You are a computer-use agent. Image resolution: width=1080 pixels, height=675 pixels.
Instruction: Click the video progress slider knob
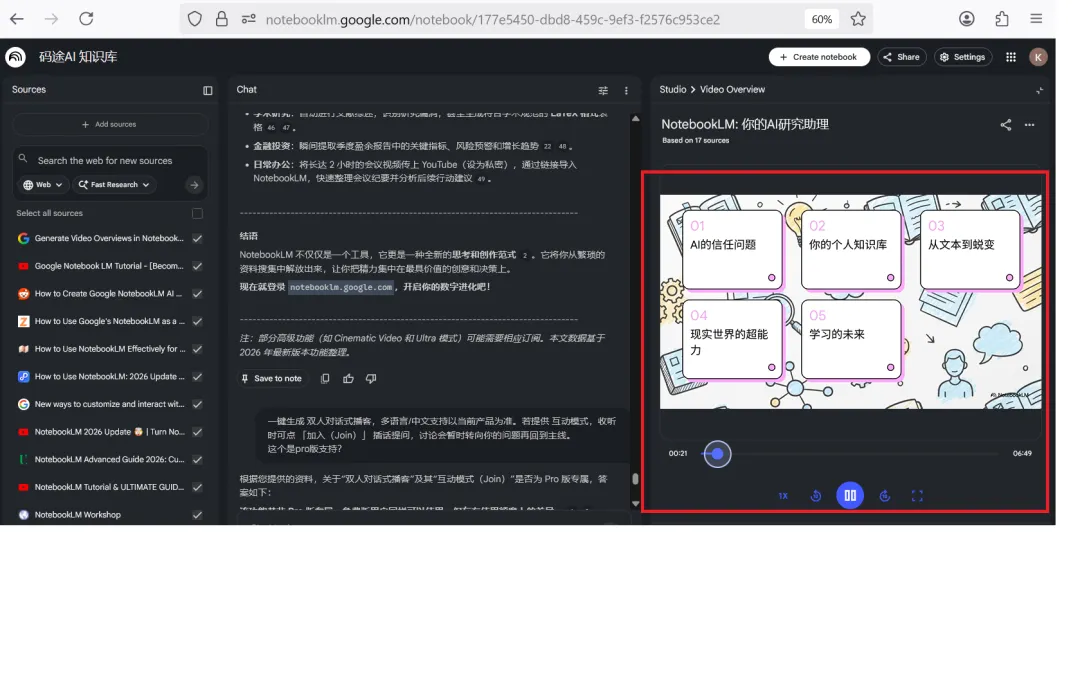(717, 454)
